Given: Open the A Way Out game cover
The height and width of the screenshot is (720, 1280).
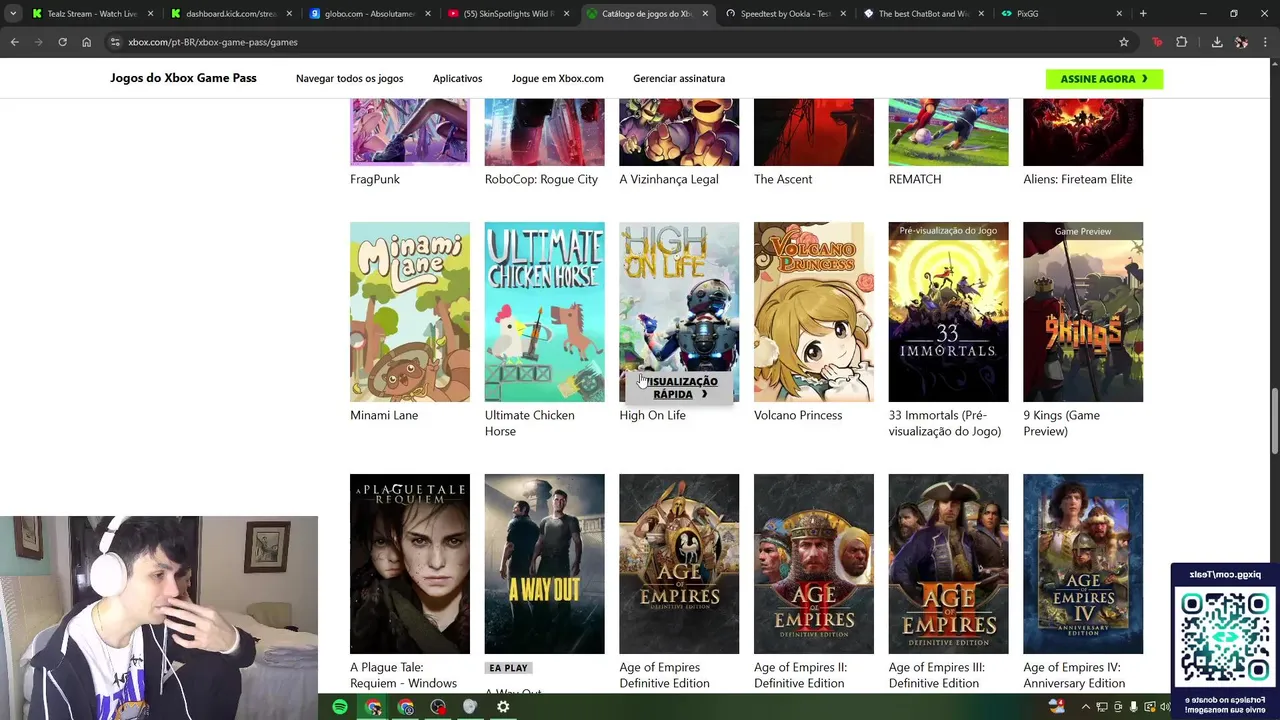Looking at the screenshot, I should [x=544, y=564].
